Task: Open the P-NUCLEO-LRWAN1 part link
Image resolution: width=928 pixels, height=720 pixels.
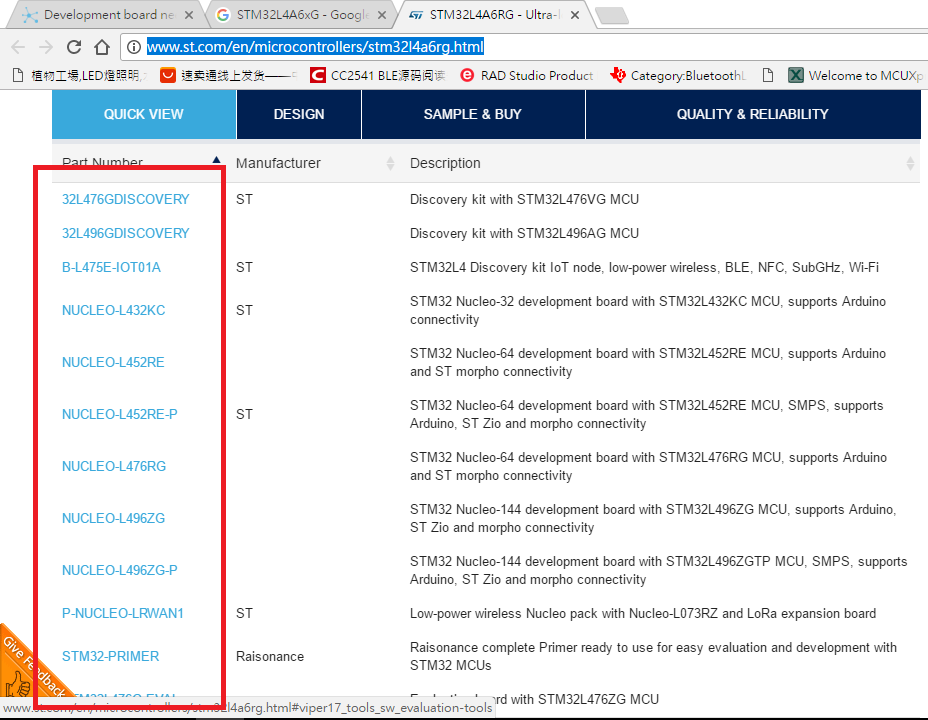Action: click(x=123, y=614)
